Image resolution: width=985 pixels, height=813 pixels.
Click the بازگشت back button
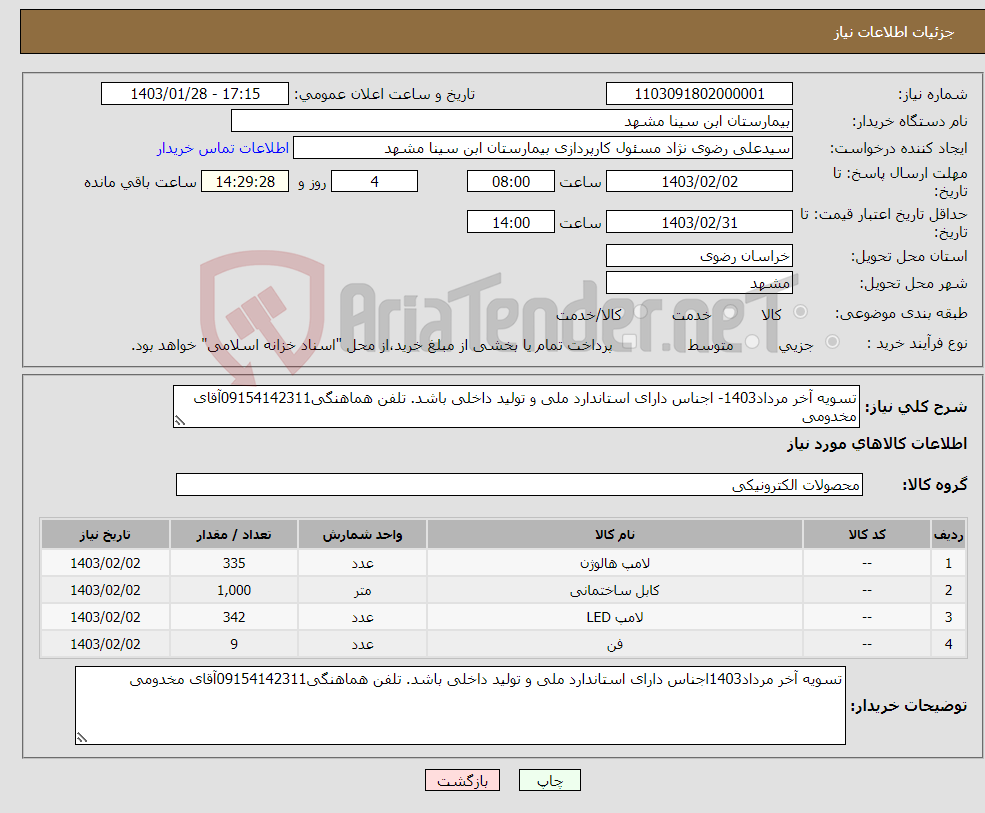(x=462, y=780)
